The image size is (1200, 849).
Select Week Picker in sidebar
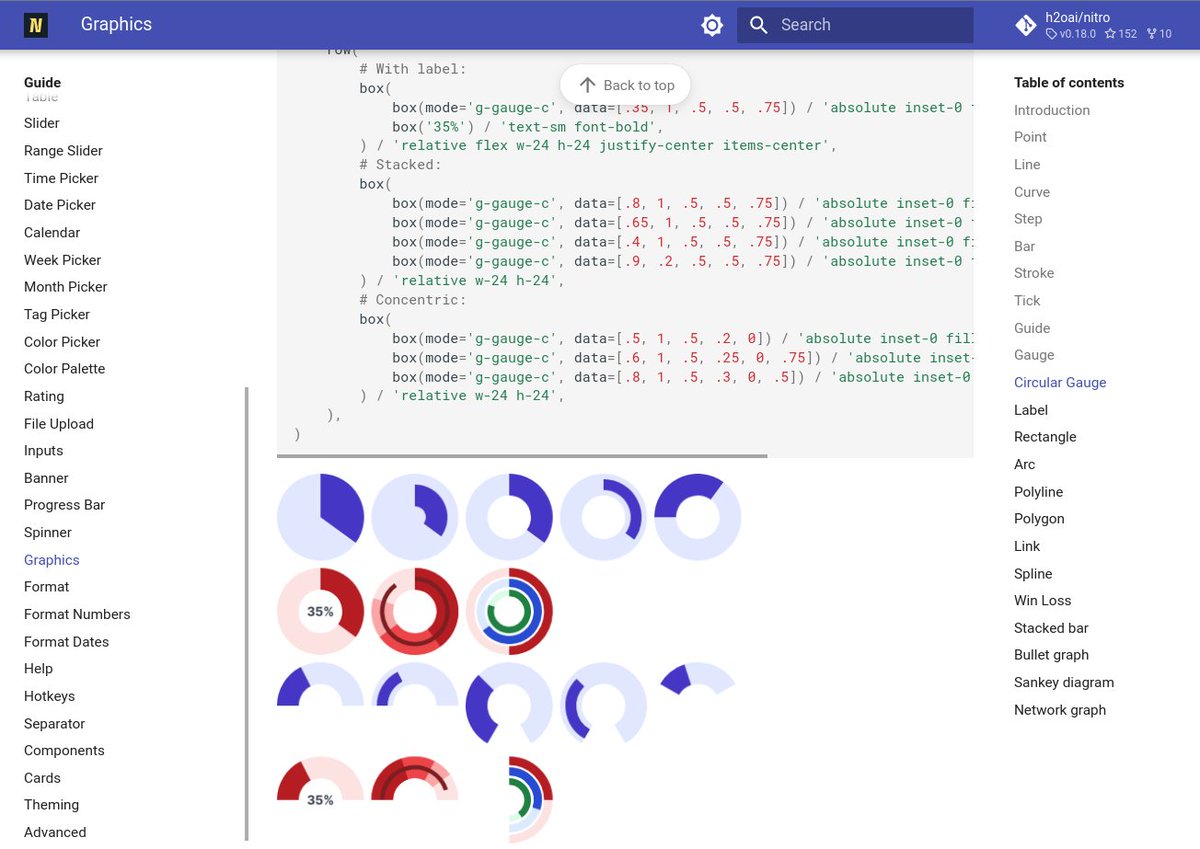pos(62,260)
